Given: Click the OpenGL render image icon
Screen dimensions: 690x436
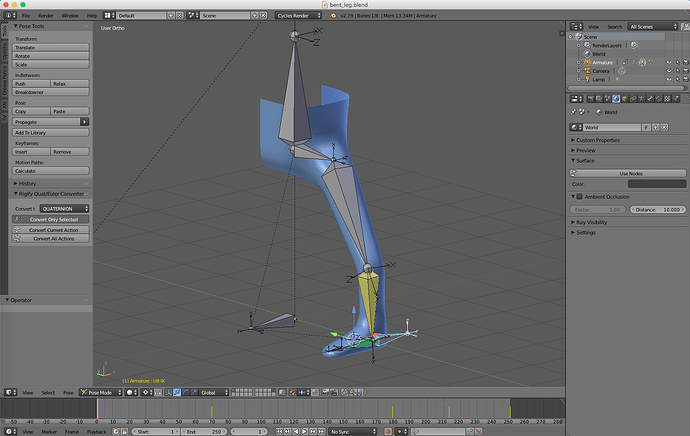Looking at the screenshot, I should 325,392.
